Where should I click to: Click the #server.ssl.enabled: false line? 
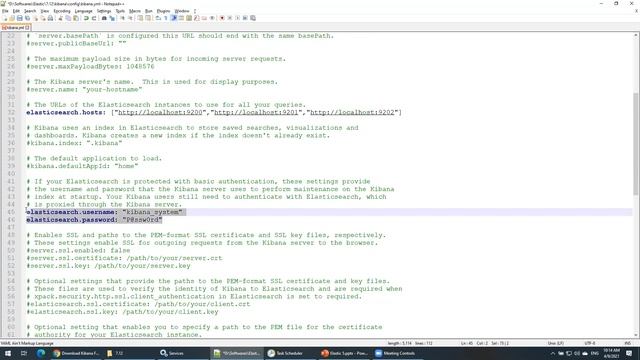78,251
